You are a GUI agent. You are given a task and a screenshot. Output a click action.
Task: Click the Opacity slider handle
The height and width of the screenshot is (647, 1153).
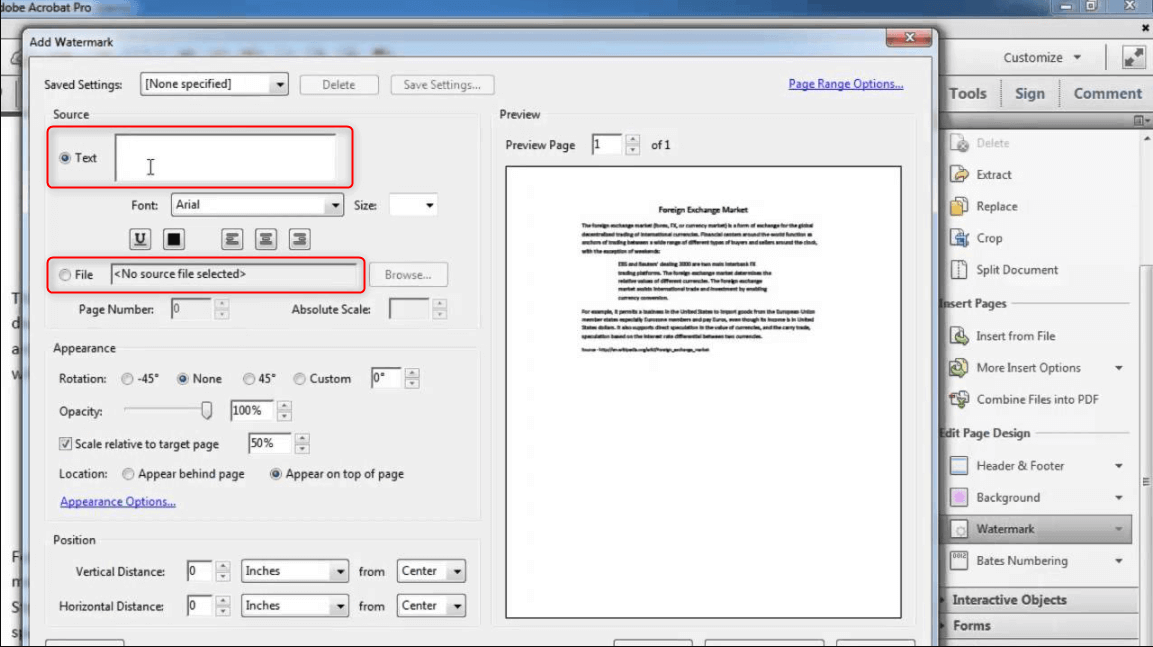pyautogui.click(x=207, y=410)
